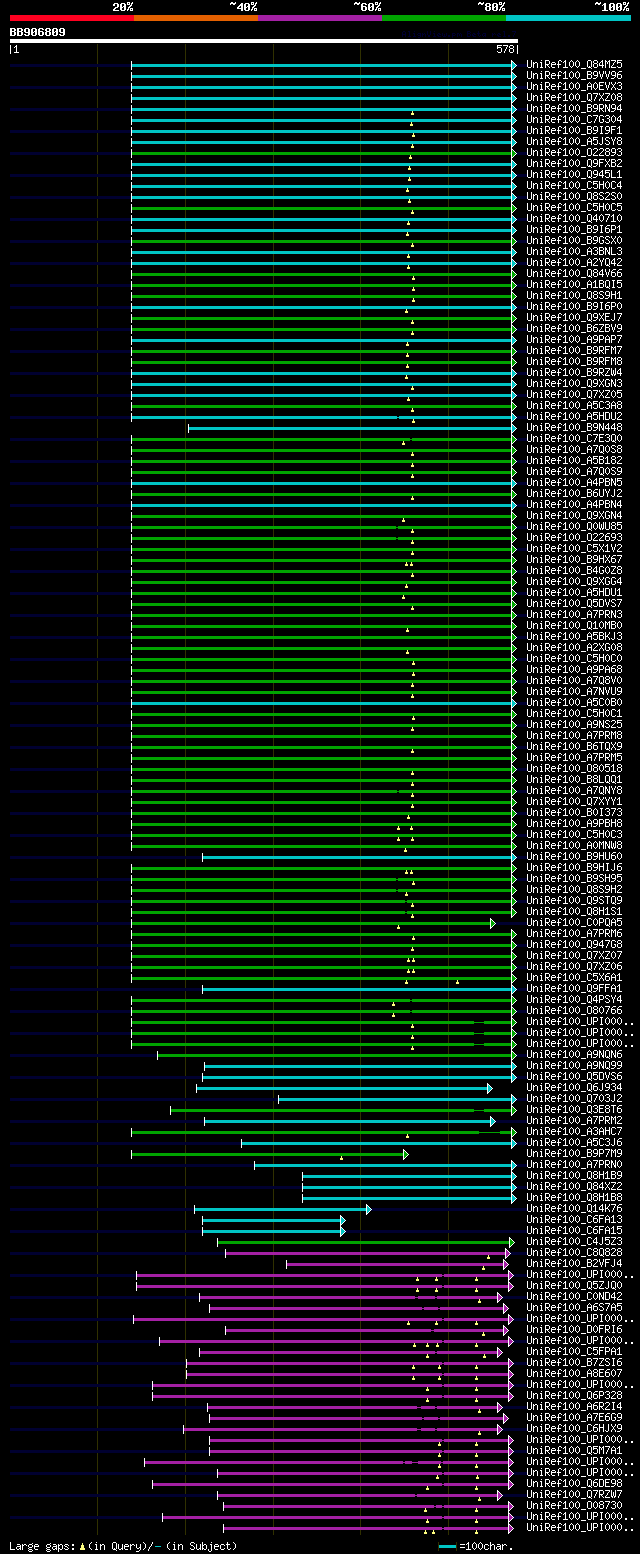Click the green ~80% identity legend segment
The image size is (640, 1554).
pos(443,17)
